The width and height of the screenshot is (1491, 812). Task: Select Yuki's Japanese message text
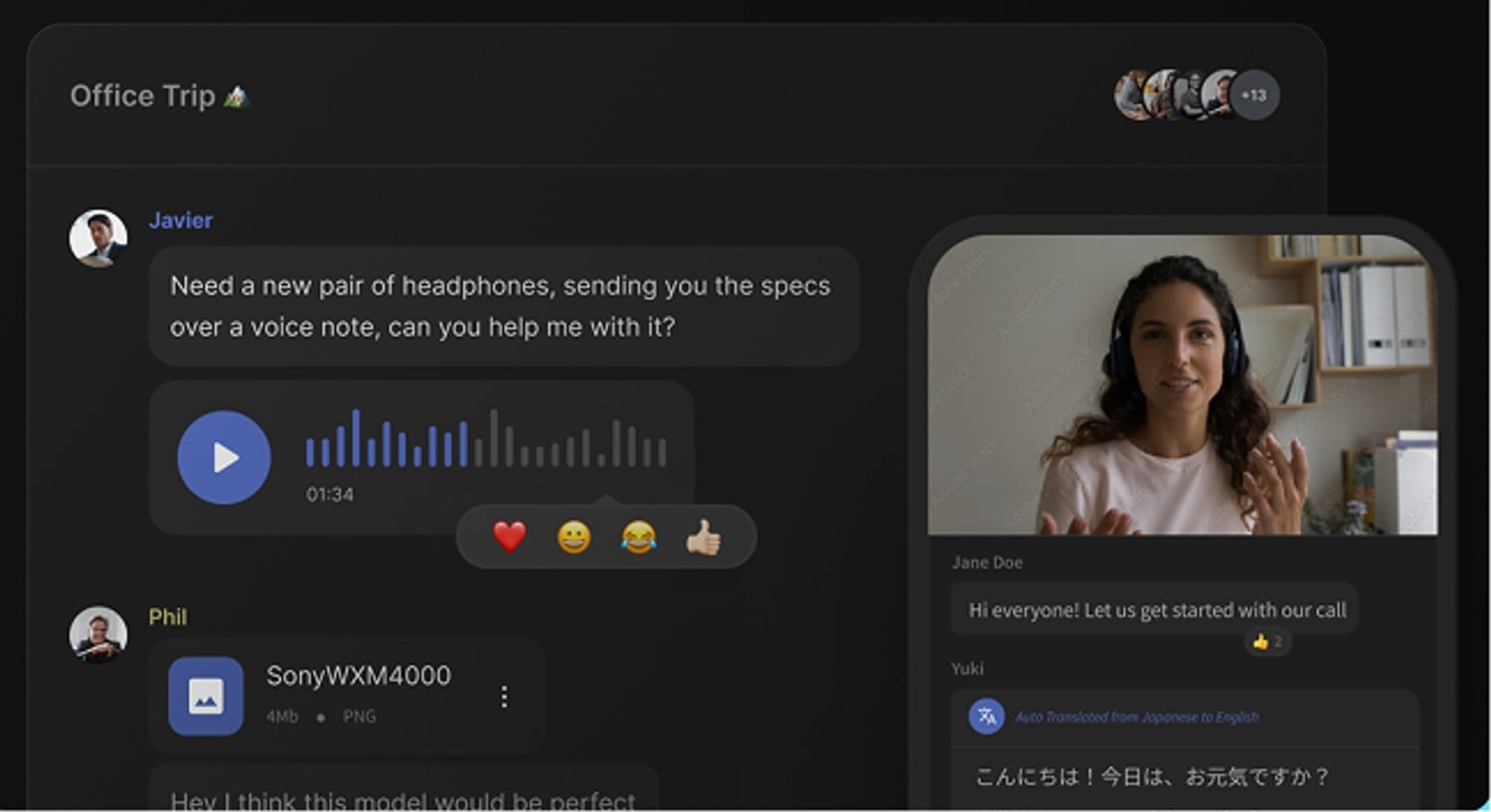coord(1151,776)
